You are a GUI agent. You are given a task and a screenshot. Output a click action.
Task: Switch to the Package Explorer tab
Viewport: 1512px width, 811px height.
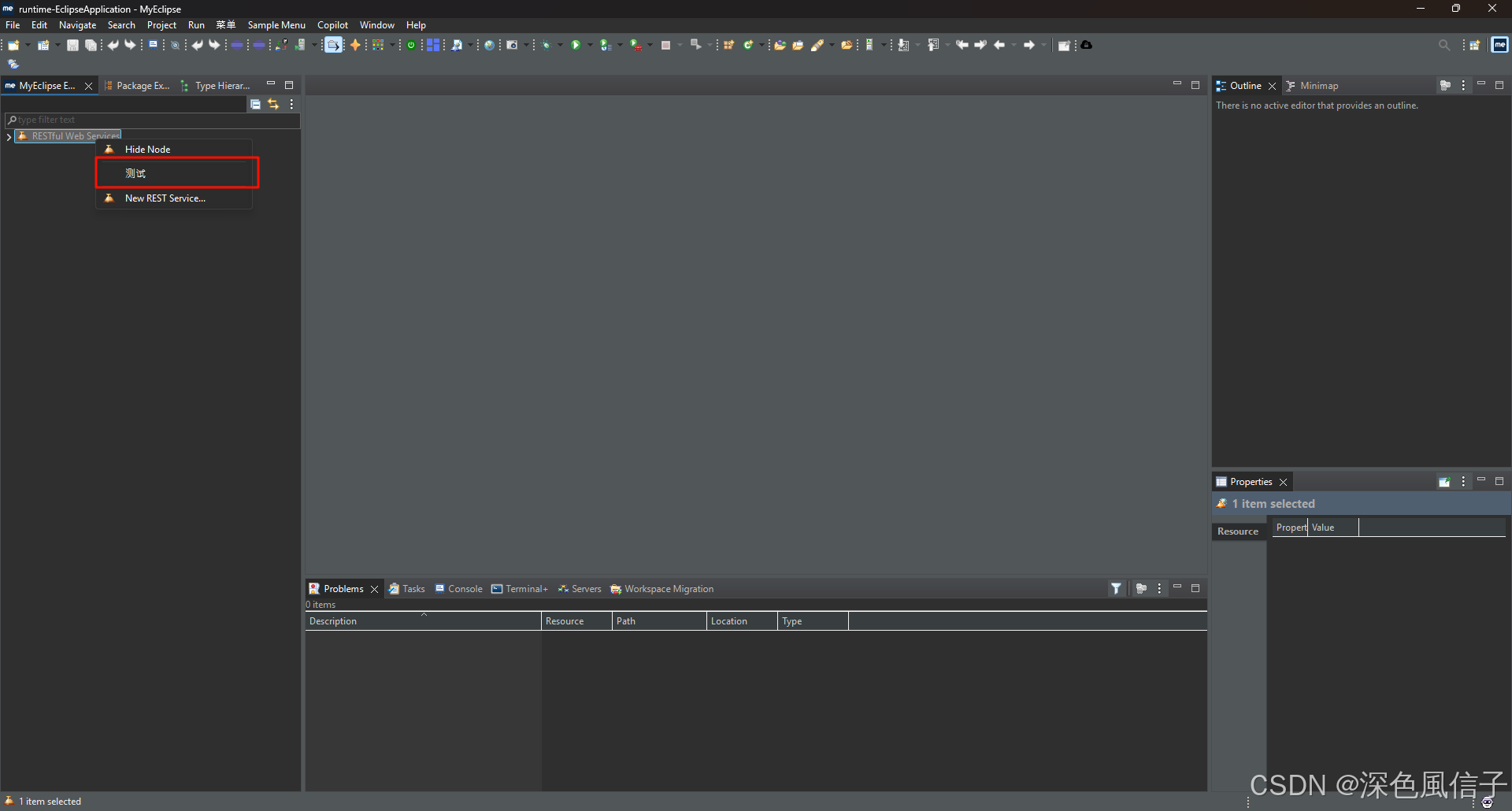138,86
